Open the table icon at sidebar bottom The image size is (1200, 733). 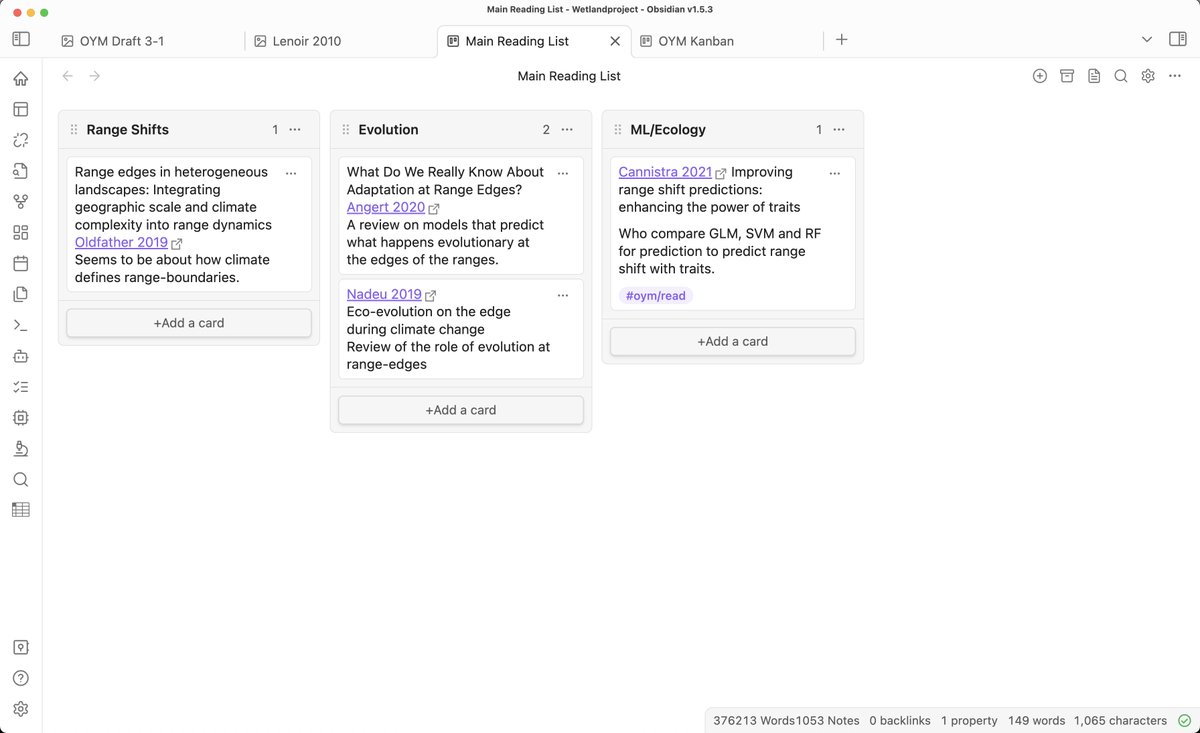(21, 509)
